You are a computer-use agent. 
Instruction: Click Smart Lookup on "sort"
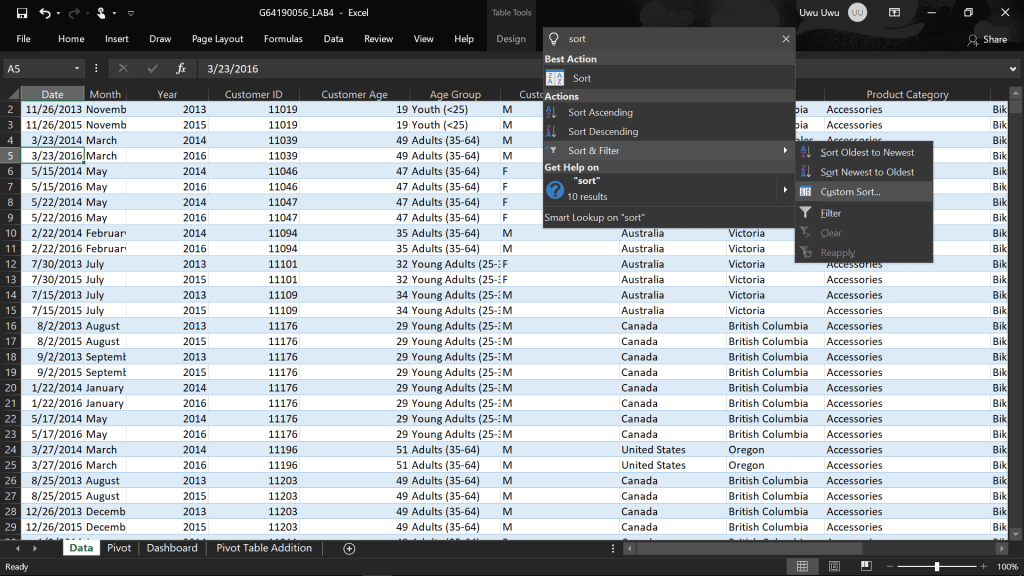594,217
